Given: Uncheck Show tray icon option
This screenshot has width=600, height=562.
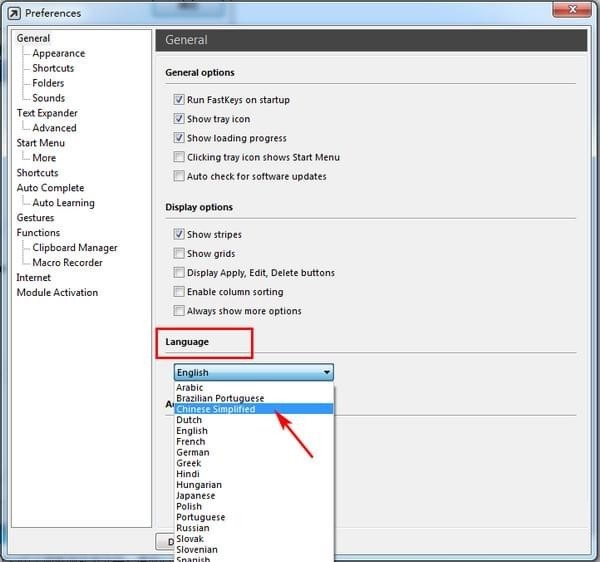Looking at the screenshot, I should coord(179,119).
